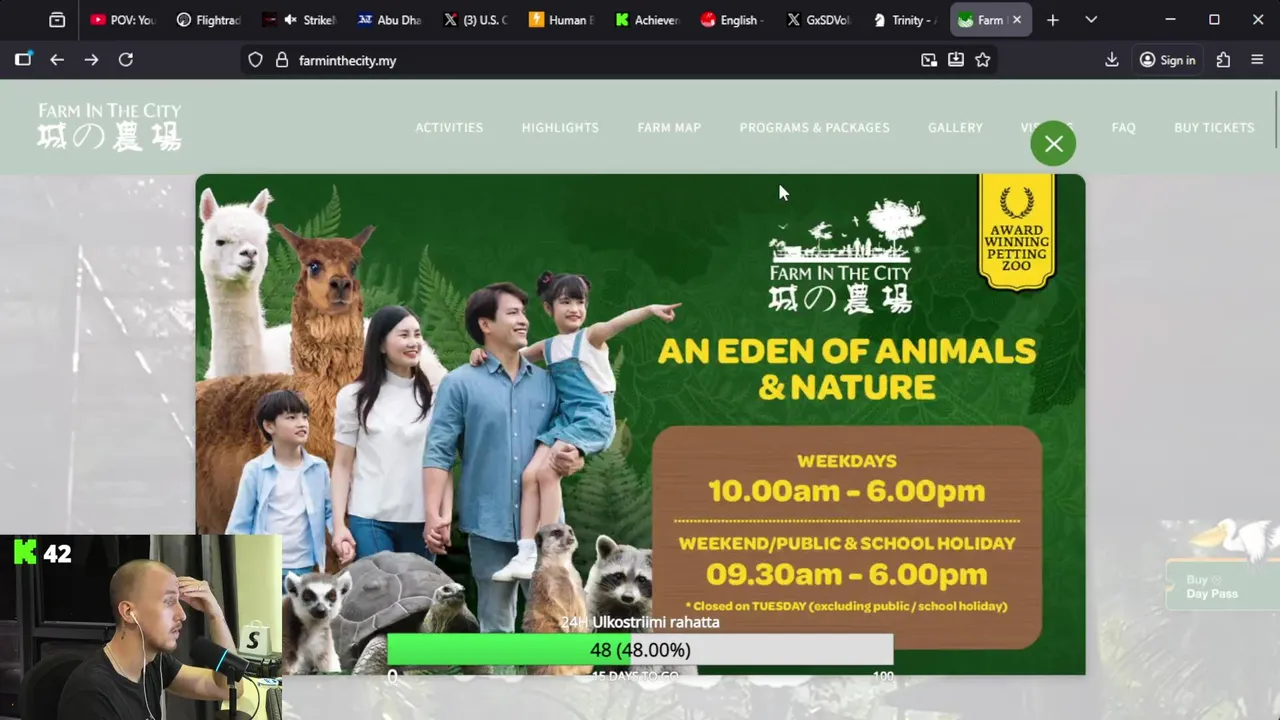This screenshot has height=720, width=1280.
Task: Click the green donation progress bar
Action: (640, 650)
